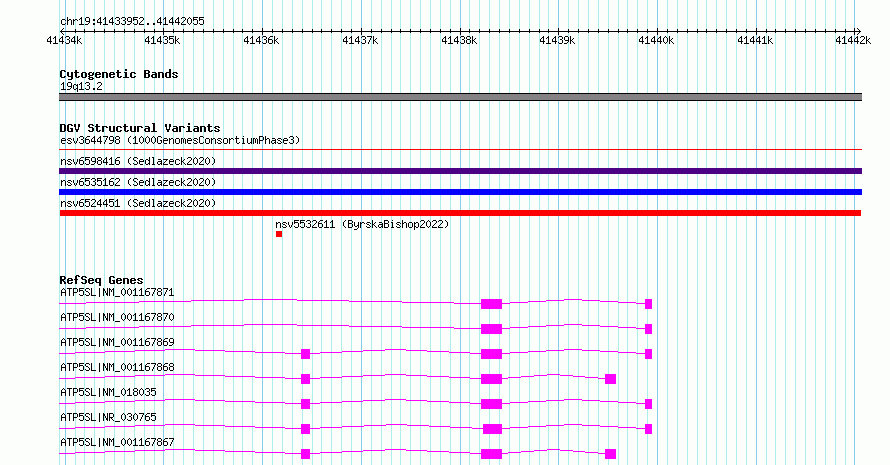Click the 41434k ruler tick label

coord(64,40)
